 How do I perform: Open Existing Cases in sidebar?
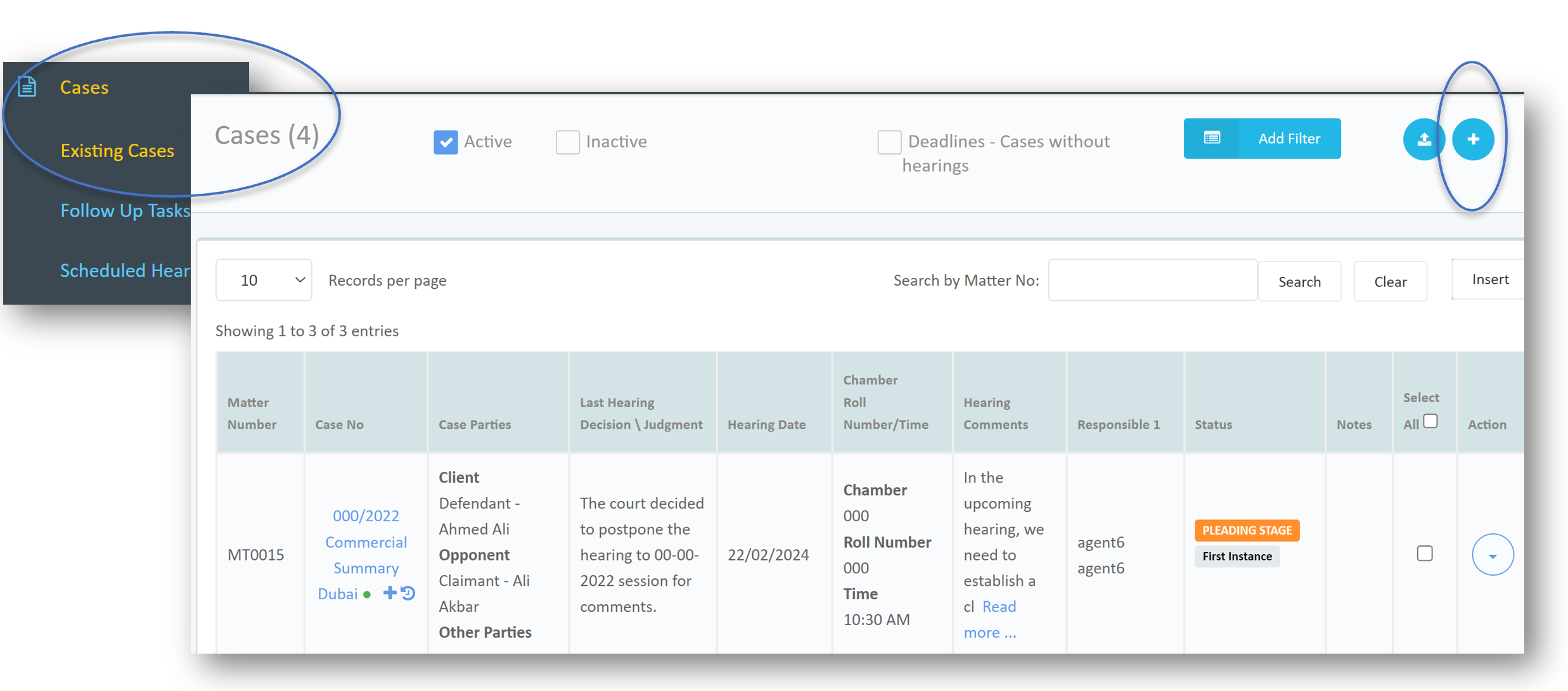(x=117, y=151)
